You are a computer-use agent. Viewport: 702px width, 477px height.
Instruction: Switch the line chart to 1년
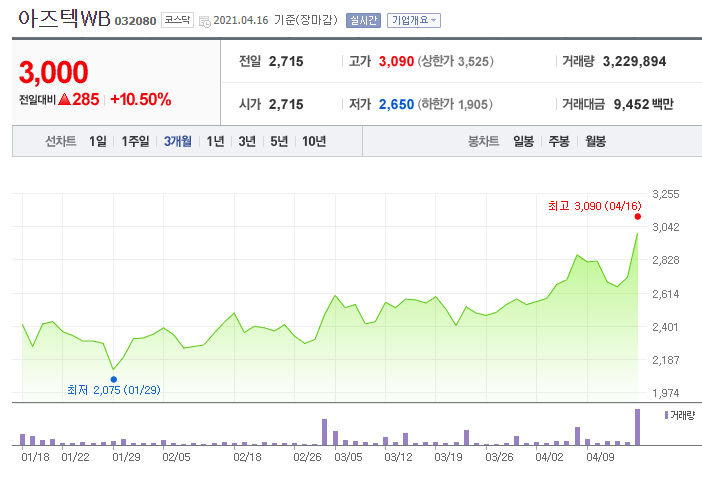[x=215, y=142]
